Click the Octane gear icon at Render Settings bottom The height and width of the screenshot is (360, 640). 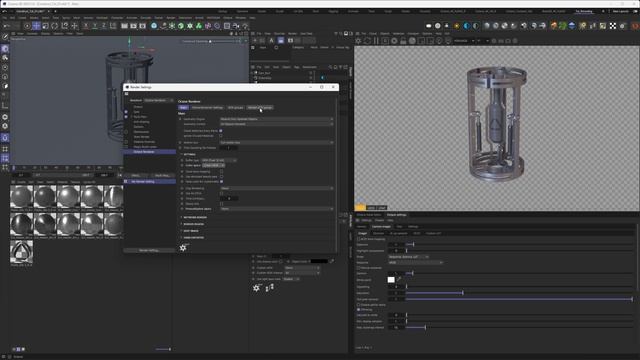pyautogui.click(x=183, y=247)
